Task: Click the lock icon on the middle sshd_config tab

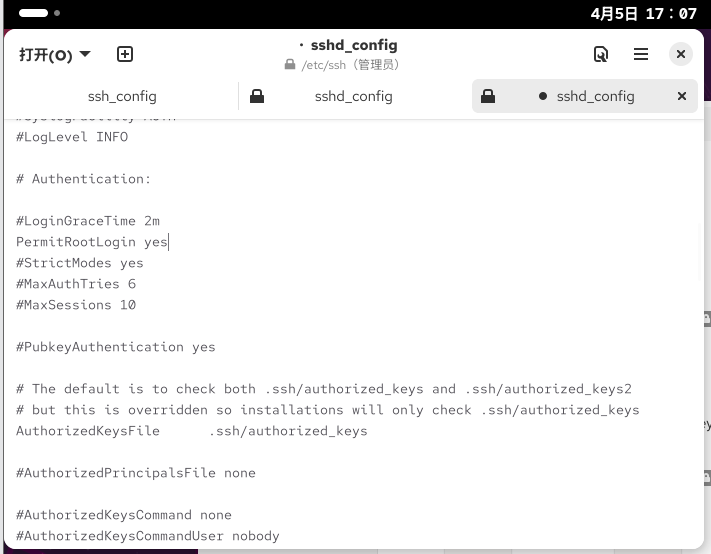Action: coord(257,96)
